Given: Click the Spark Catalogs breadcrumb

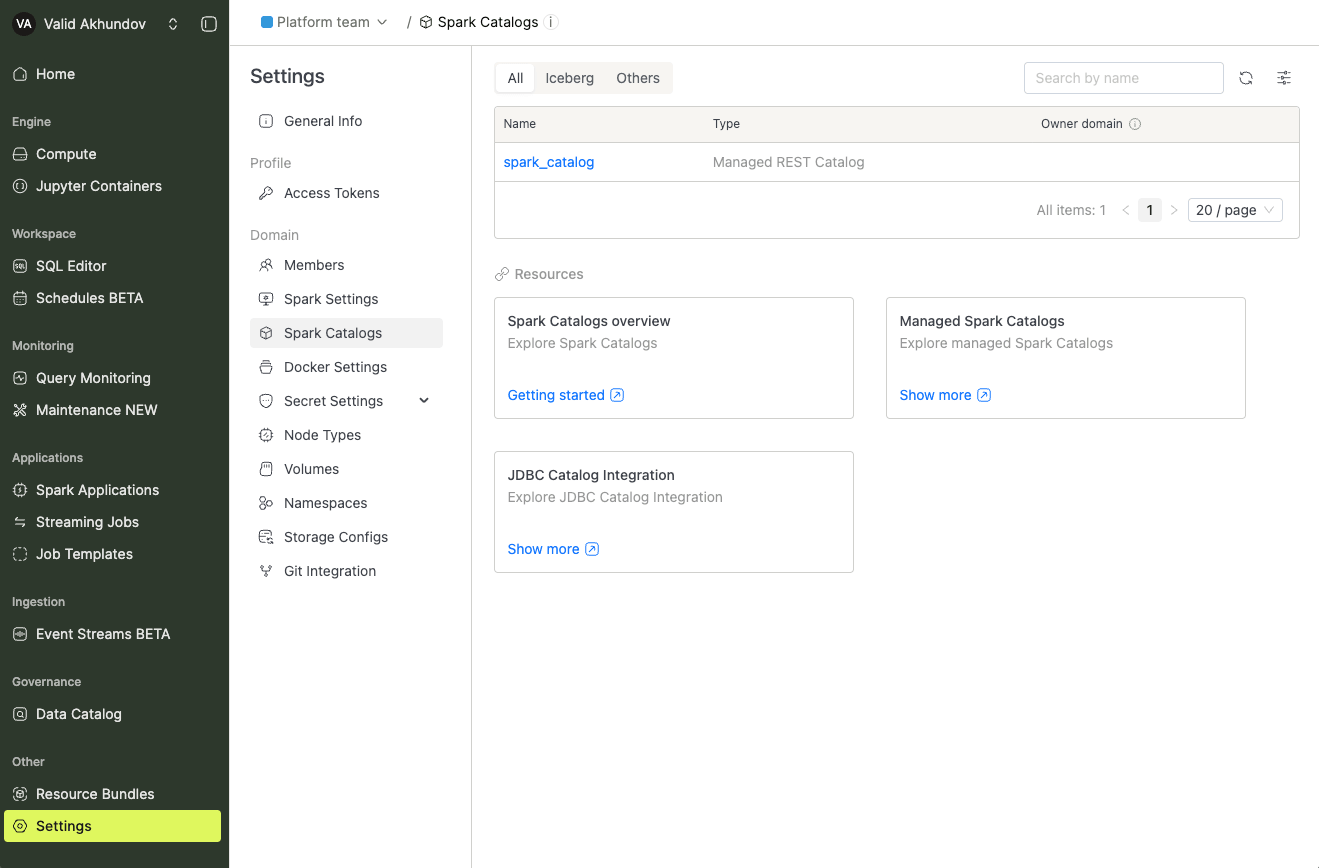Looking at the screenshot, I should click(x=488, y=22).
